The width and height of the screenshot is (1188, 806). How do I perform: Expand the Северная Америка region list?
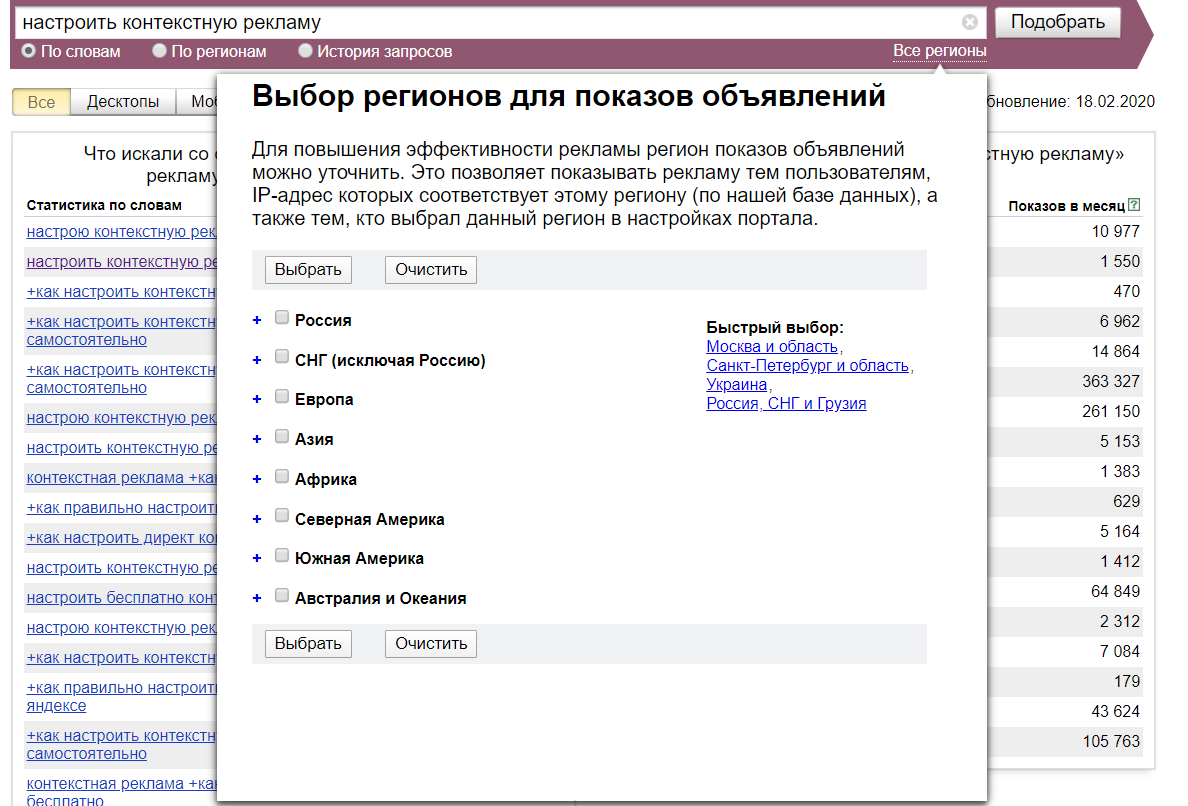257,519
